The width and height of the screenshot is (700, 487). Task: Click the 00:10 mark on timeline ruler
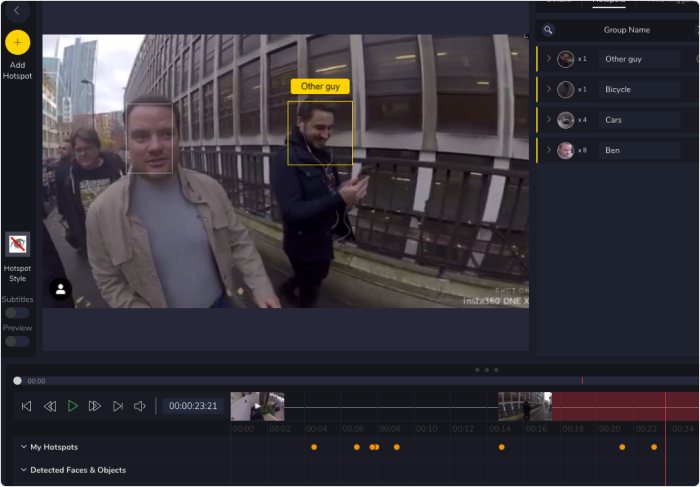pyautogui.click(x=426, y=429)
